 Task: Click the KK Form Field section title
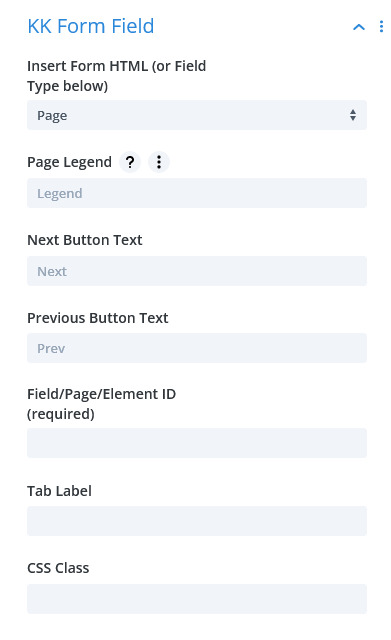tap(91, 26)
